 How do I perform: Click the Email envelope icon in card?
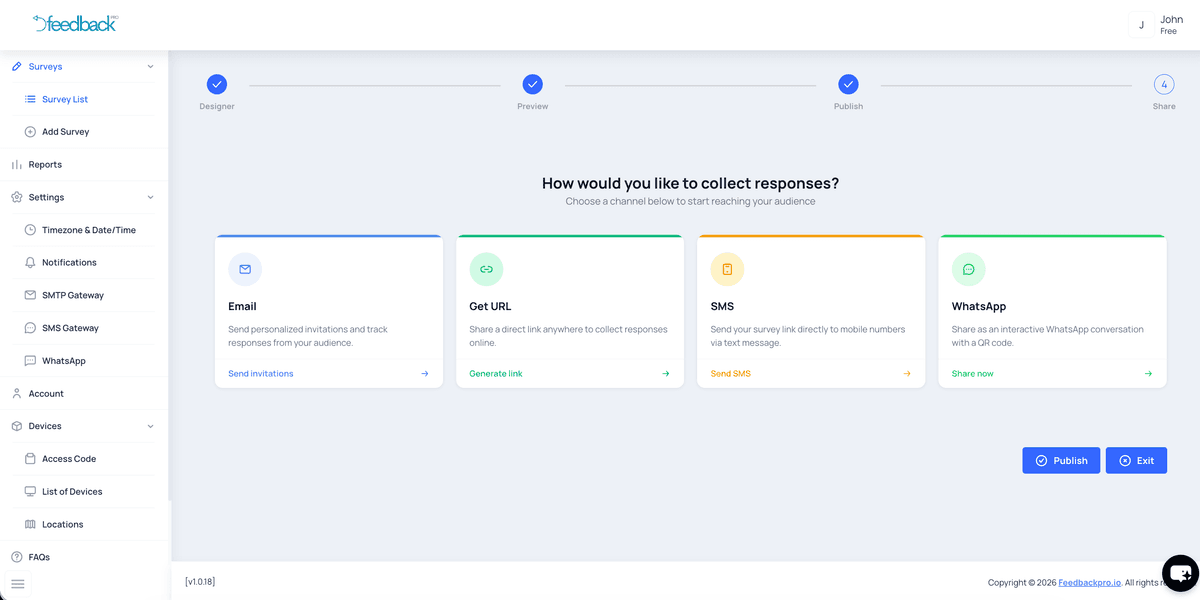[x=245, y=269]
